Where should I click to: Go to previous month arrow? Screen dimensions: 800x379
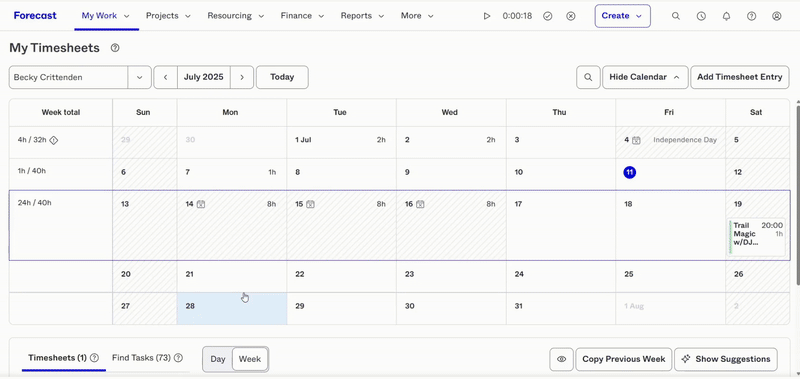click(x=165, y=78)
